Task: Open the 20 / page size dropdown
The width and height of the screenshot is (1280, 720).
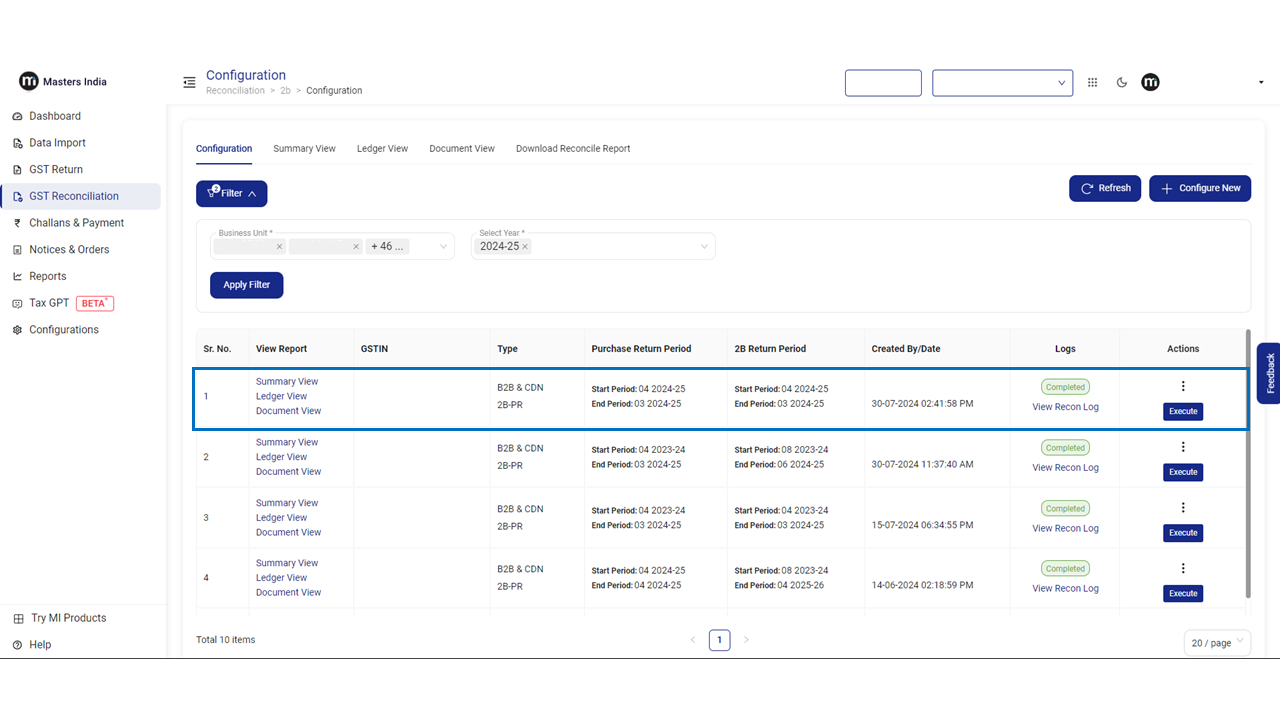Action: click(1216, 643)
